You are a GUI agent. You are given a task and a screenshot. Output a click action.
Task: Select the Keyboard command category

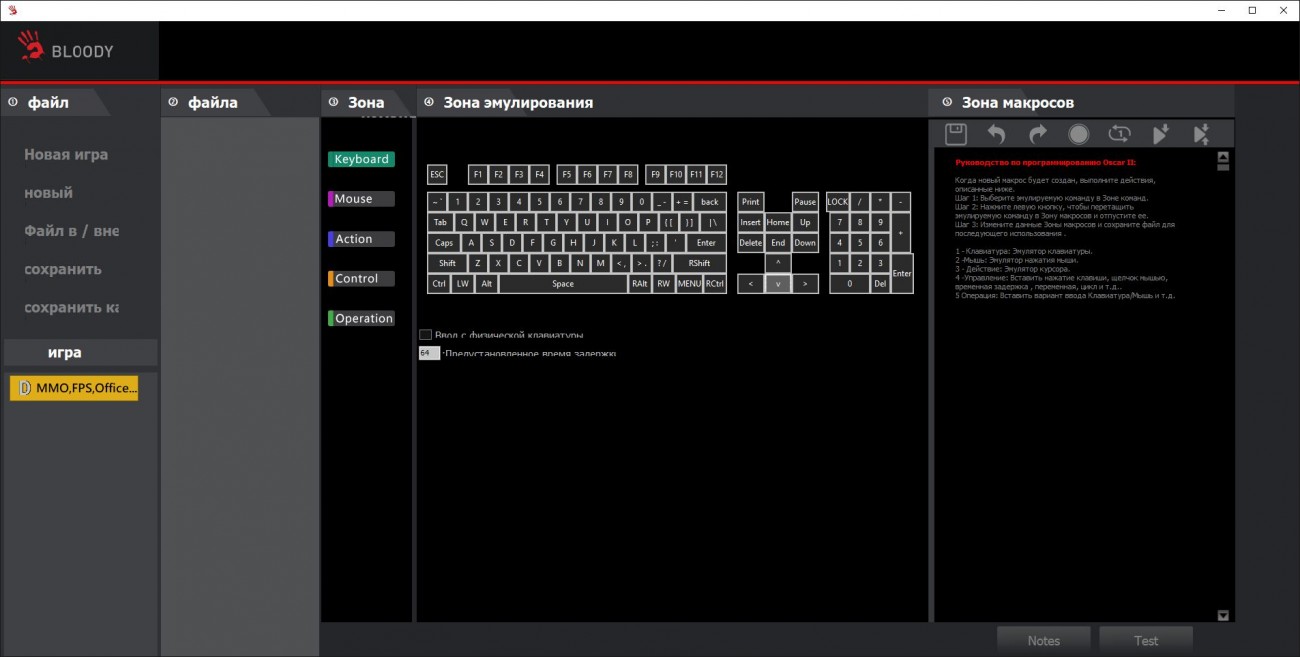coord(361,159)
